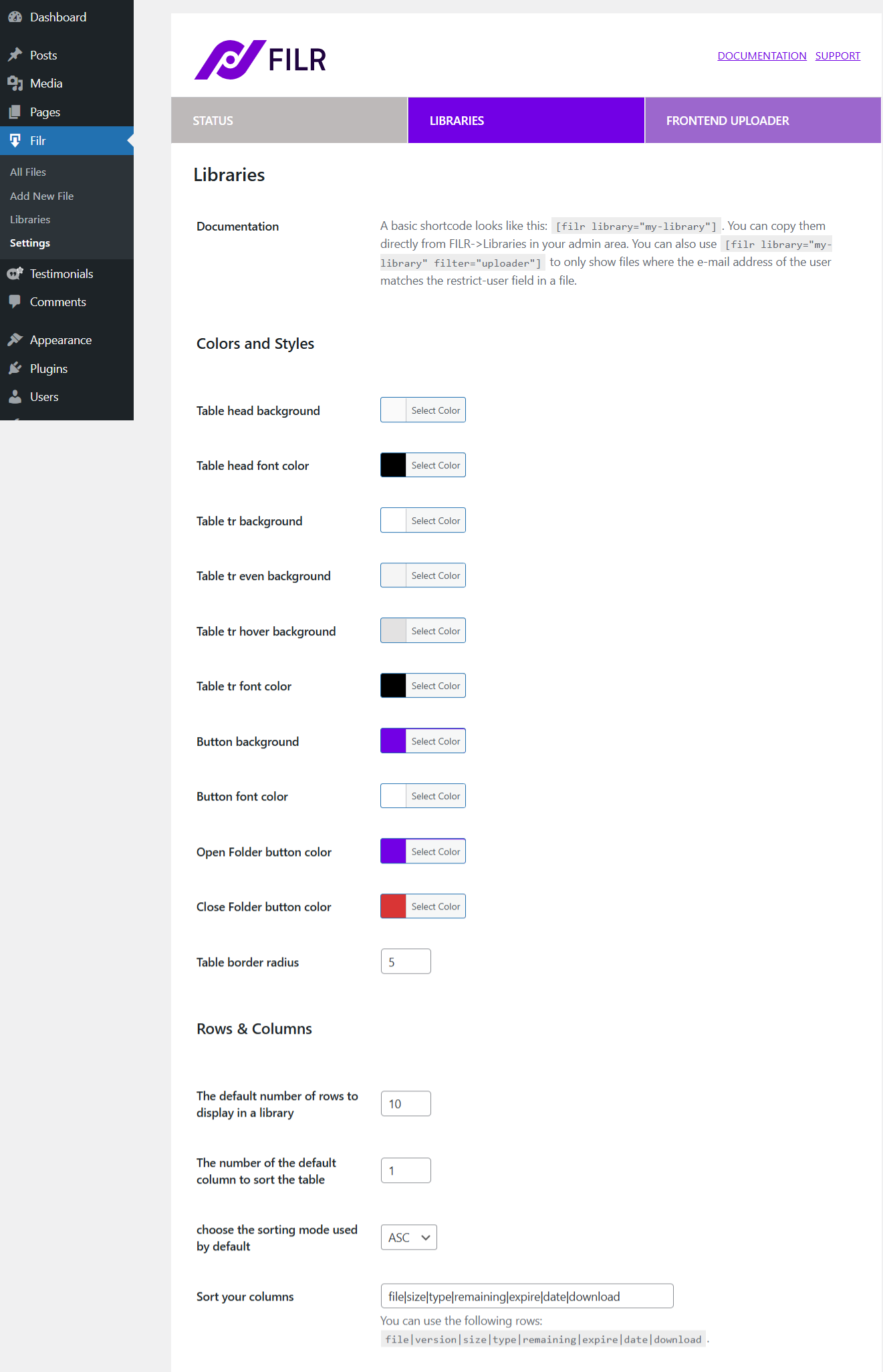Click black Table tr font color swatch

(x=393, y=686)
